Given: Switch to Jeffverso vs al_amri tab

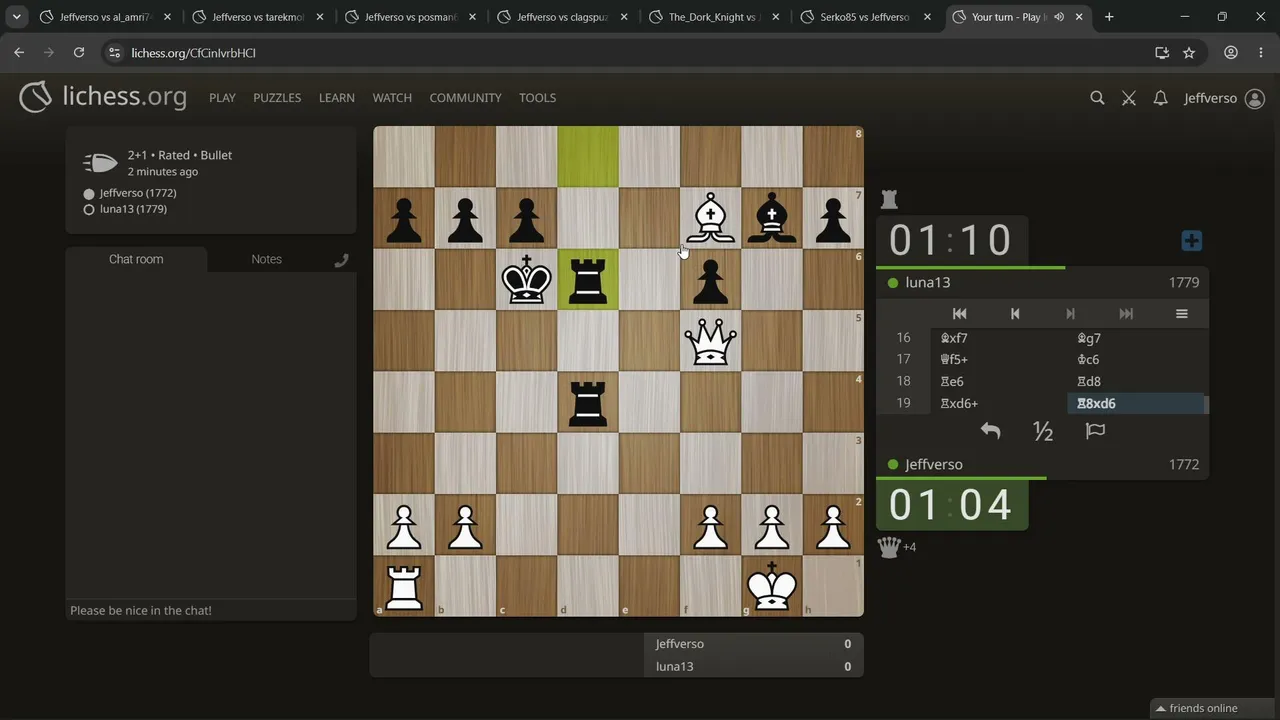Looking at the screenshot, I should click(x=106, y=17).
